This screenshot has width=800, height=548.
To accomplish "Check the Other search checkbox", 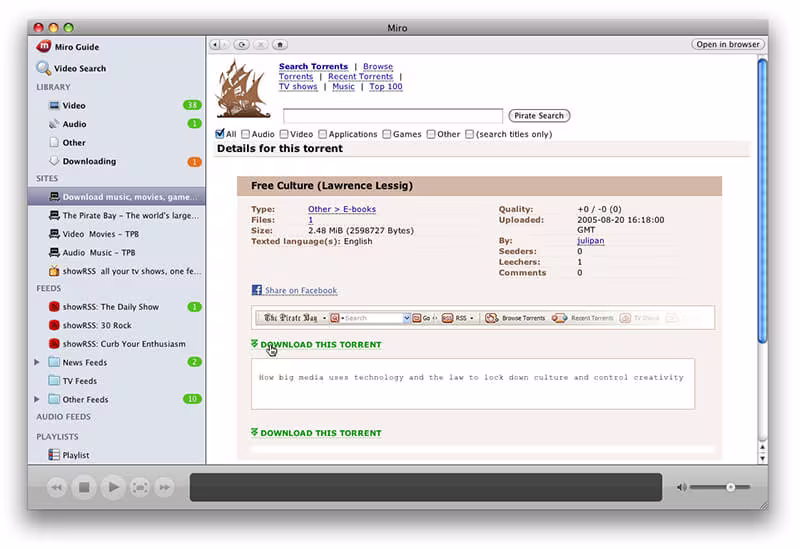I will click(x=431, y=134).
